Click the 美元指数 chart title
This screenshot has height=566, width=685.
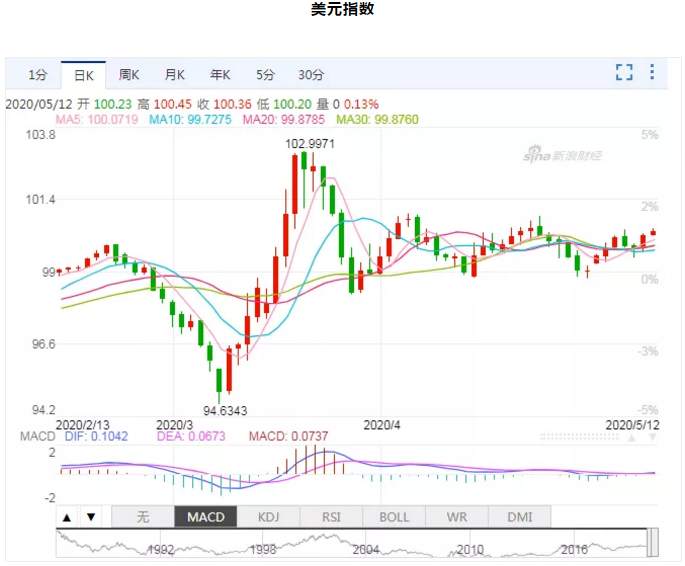click(x=342, y=9)
